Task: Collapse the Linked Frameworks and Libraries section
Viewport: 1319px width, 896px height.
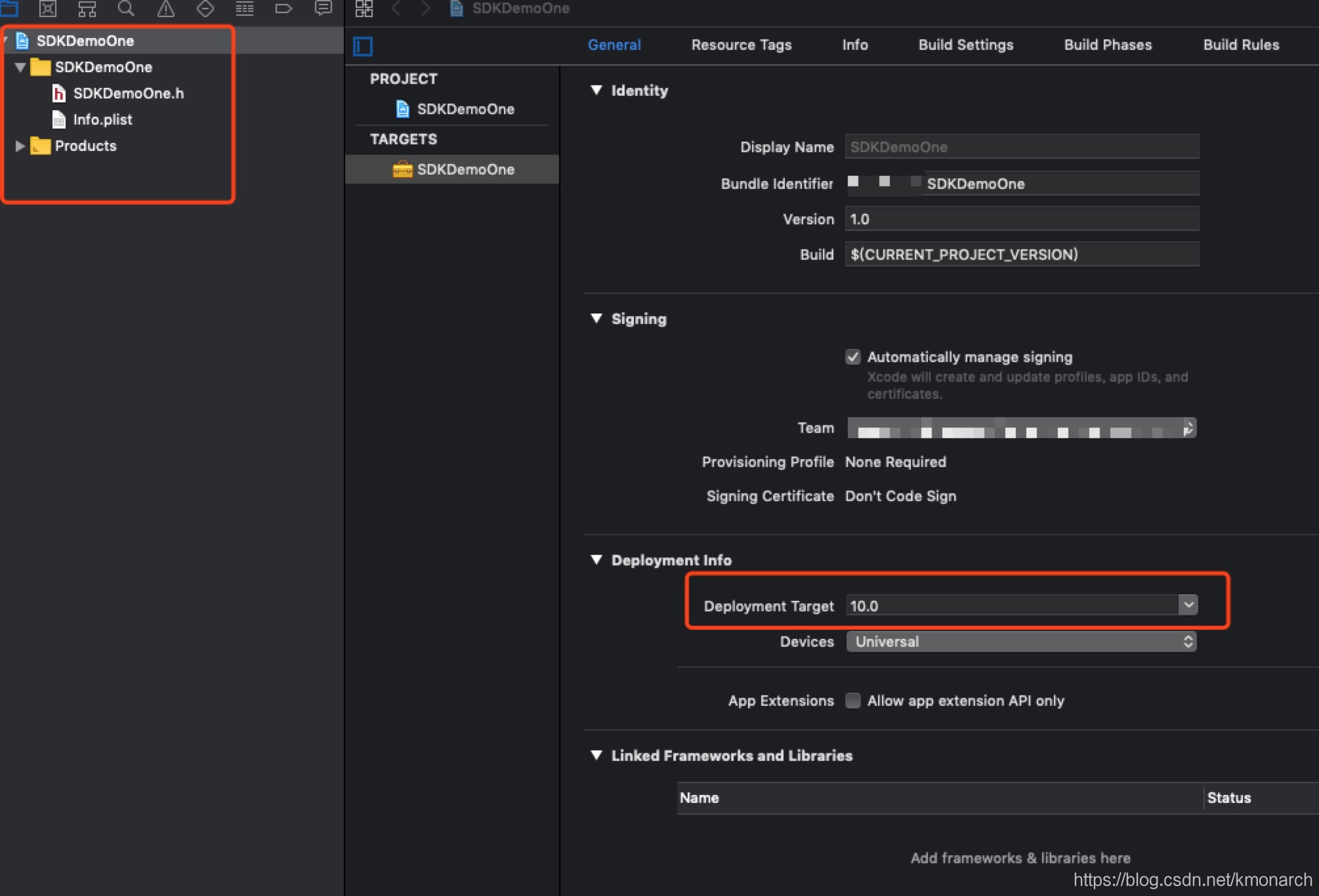Action: [x=597, y=755]
